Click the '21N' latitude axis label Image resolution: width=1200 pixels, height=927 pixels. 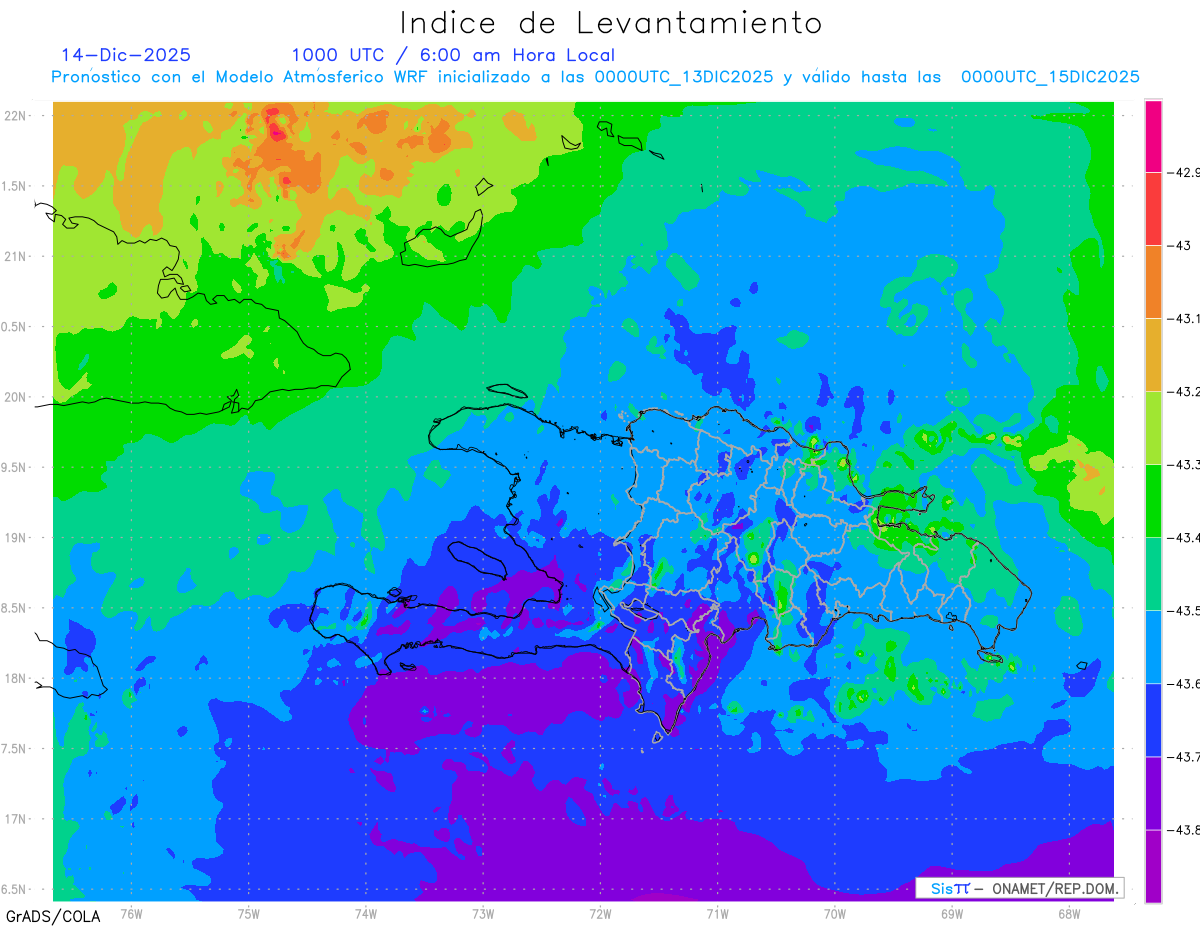16,256
